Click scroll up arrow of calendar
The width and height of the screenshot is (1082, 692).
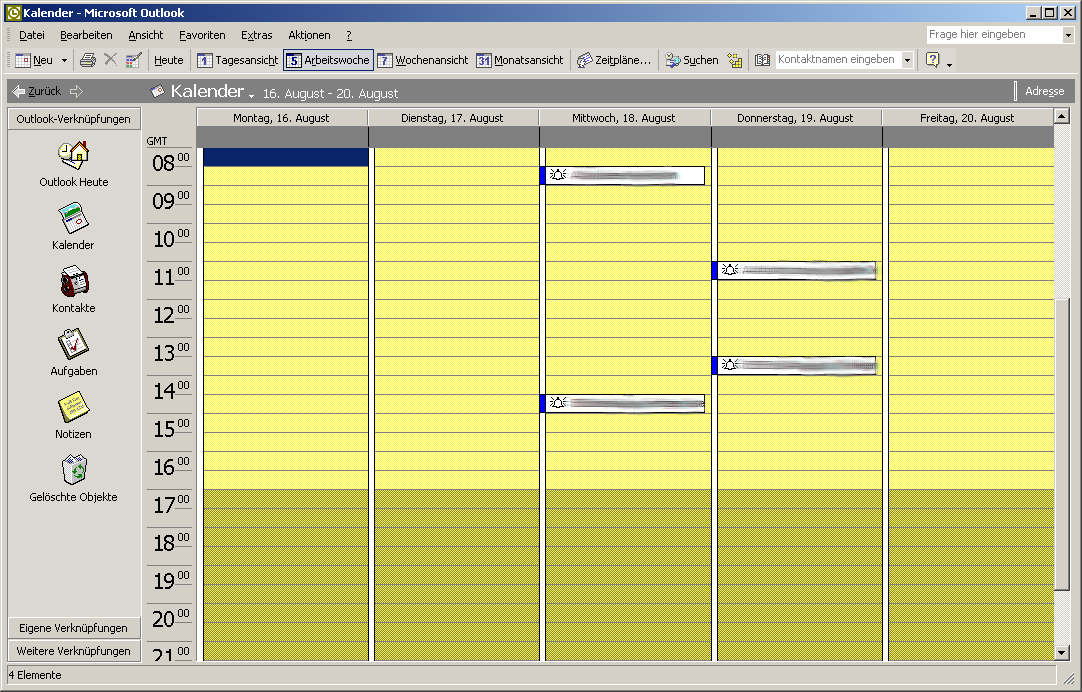coord(1062,116)
